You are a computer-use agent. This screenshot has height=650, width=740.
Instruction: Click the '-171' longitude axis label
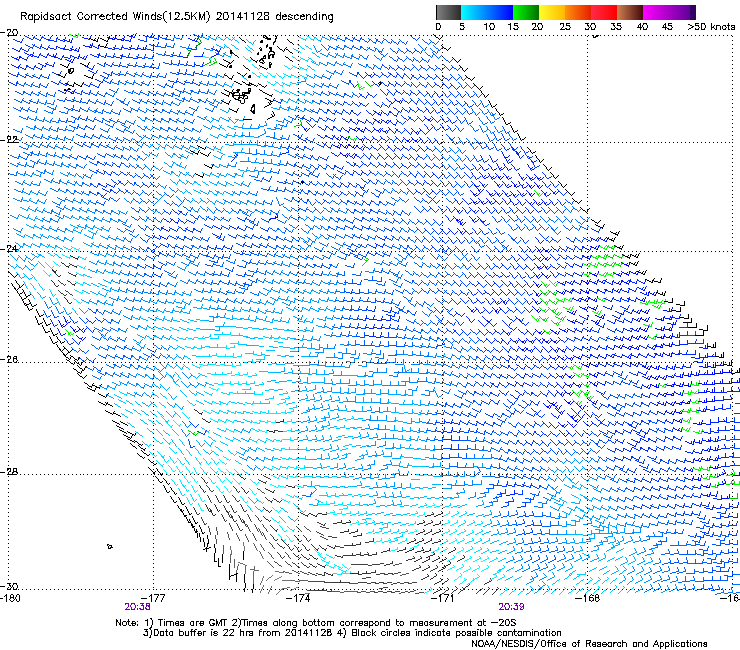(443, 598)
